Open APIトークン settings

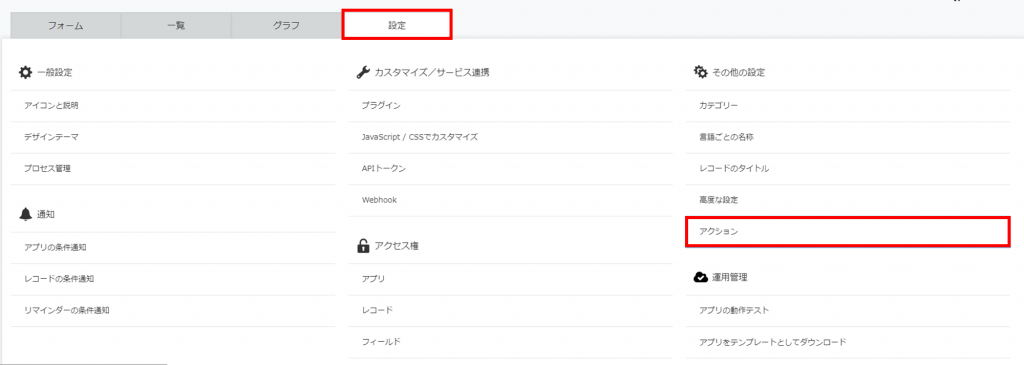(511, 168)
